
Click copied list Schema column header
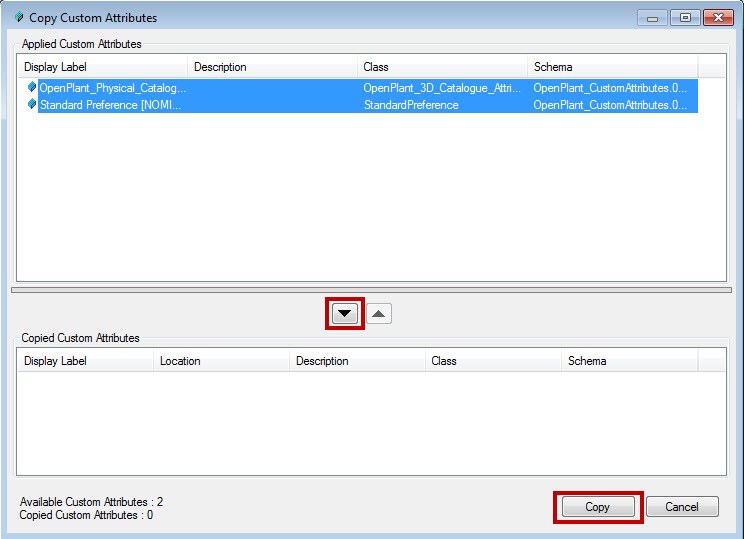[x=629, y=361]
